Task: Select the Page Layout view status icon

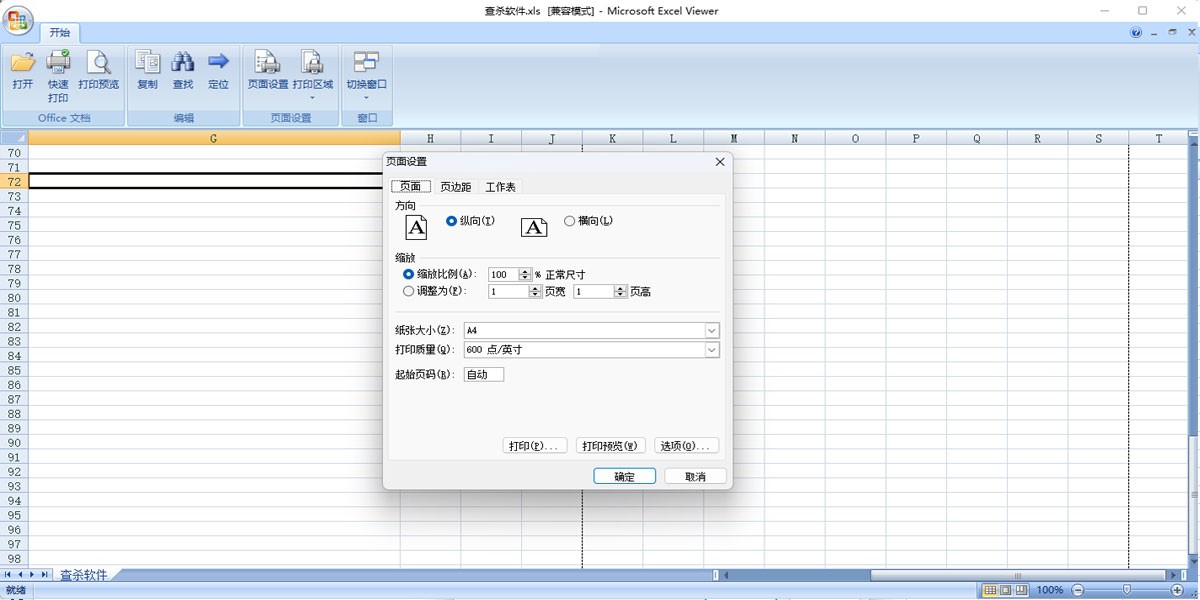Action: tap(1005, 590)
